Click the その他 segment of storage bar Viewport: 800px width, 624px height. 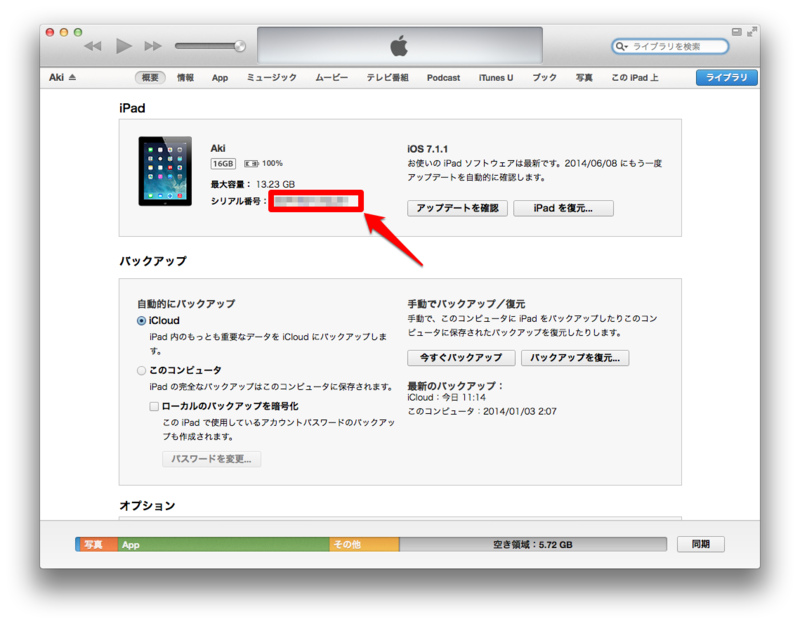coord(364,544)
